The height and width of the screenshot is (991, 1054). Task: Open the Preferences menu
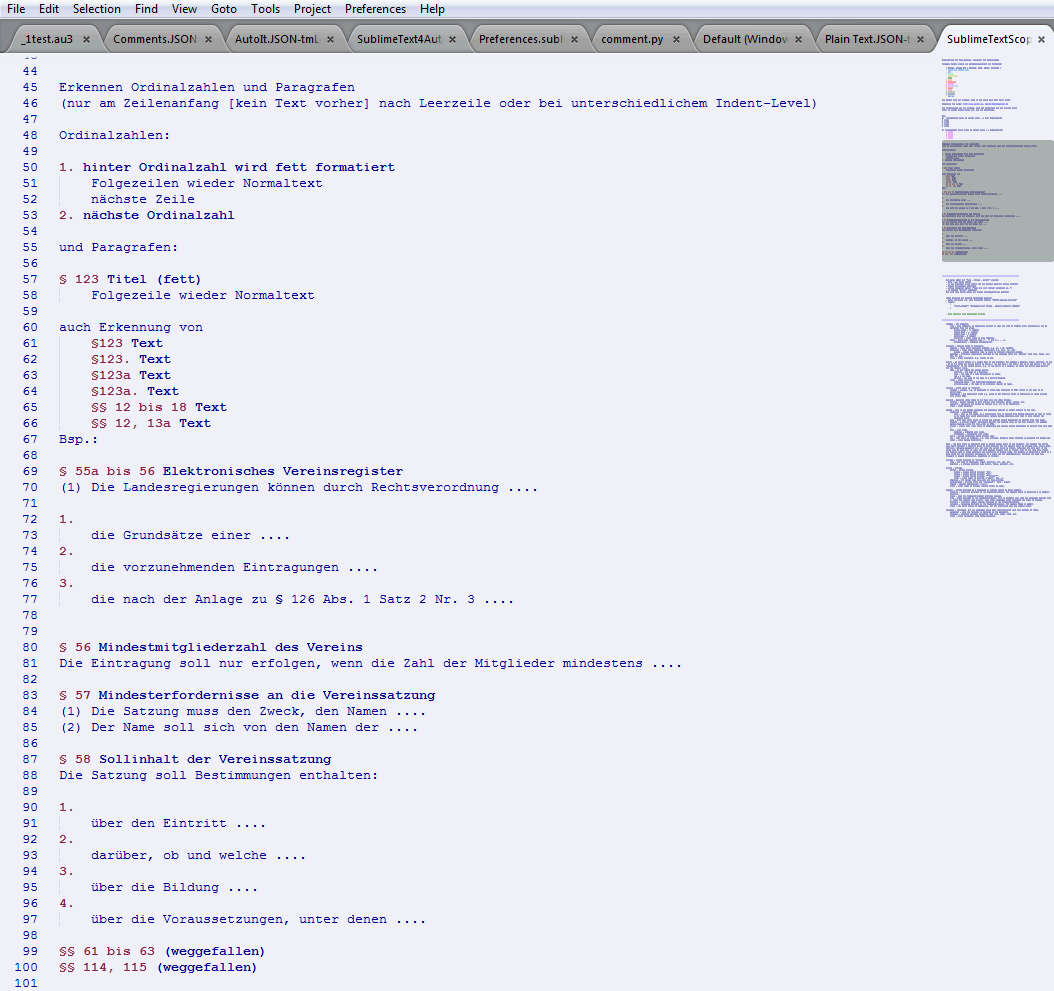coord(375,9)
